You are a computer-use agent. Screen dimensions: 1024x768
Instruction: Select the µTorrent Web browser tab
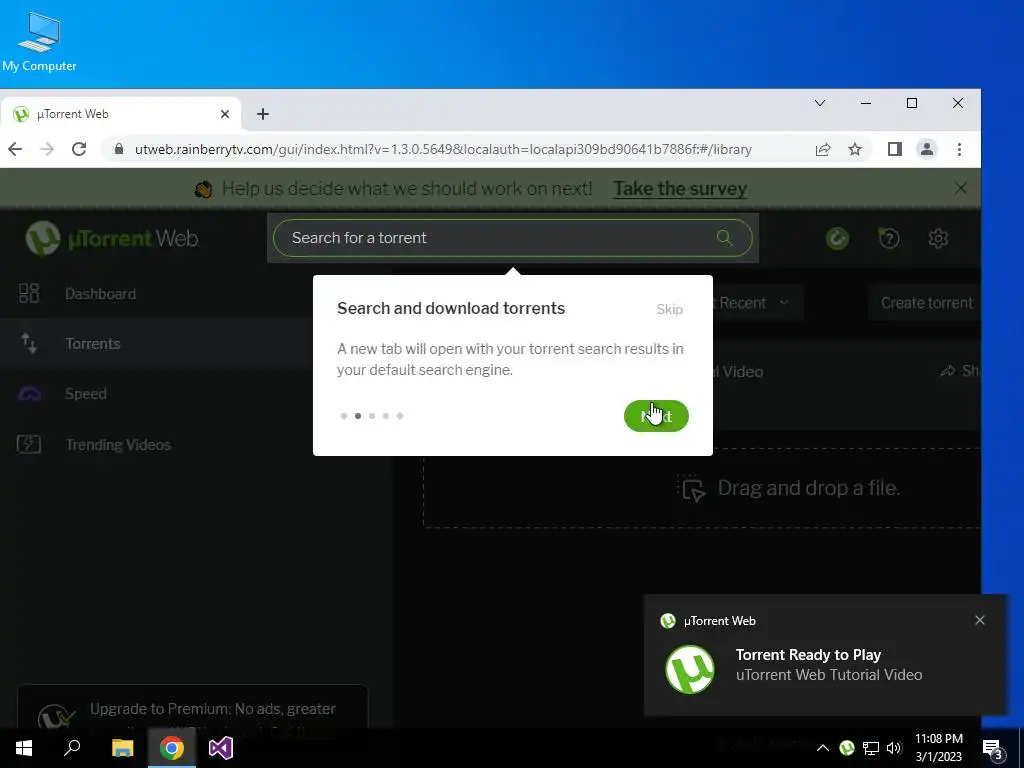click(120, 114)
